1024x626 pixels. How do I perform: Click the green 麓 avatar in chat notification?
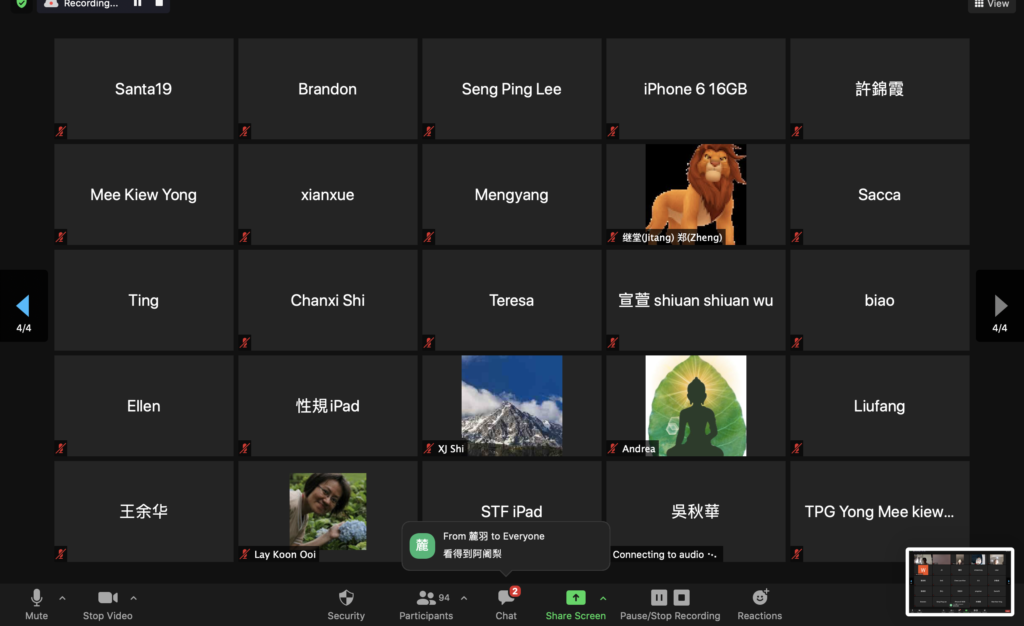point(422,546)
